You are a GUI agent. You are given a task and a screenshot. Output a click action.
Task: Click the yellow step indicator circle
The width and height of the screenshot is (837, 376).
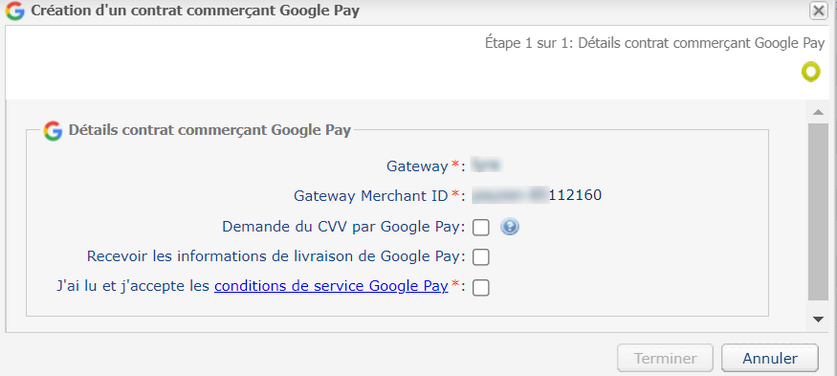point(811,72)
